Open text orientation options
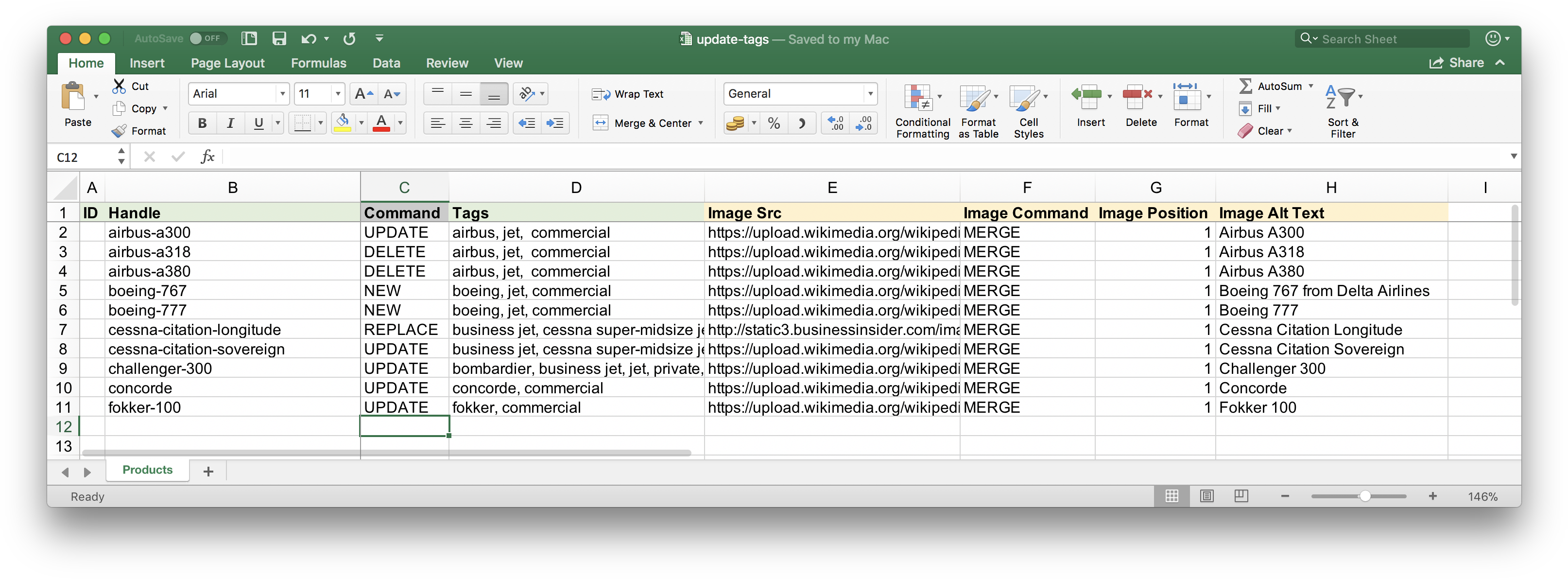Viewport: 1568px width, 579px height. (x=532, y=94)
